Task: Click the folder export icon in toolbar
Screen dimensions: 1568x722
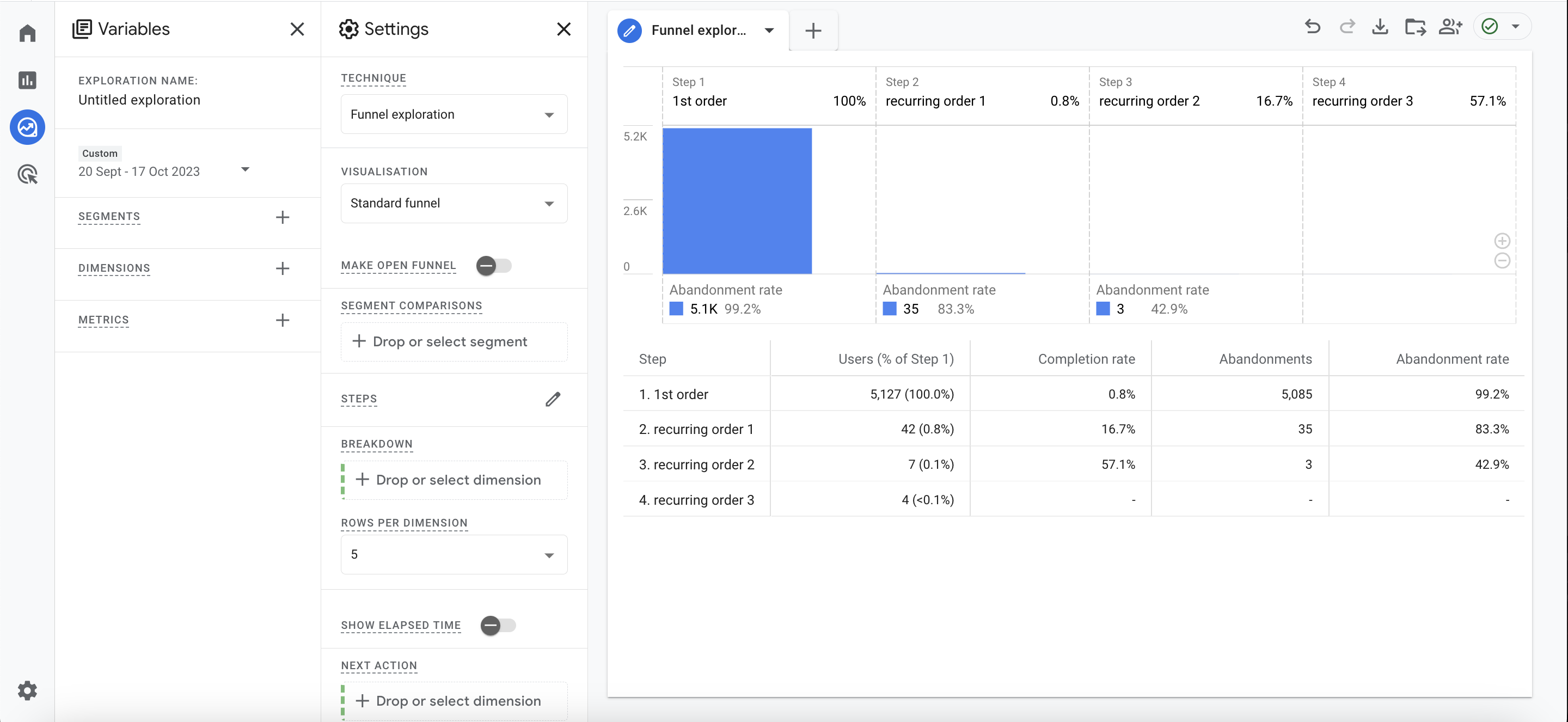Action: click(x=1415, y=27)
